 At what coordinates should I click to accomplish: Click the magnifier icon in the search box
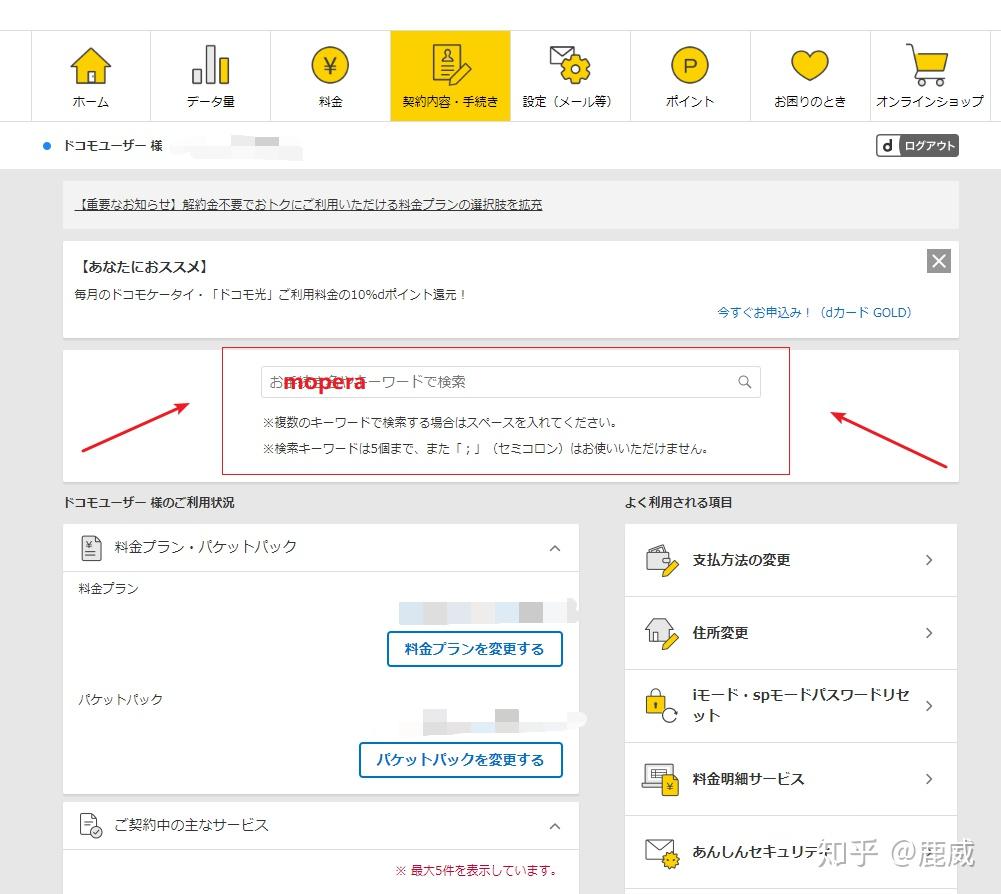(744, 382)
